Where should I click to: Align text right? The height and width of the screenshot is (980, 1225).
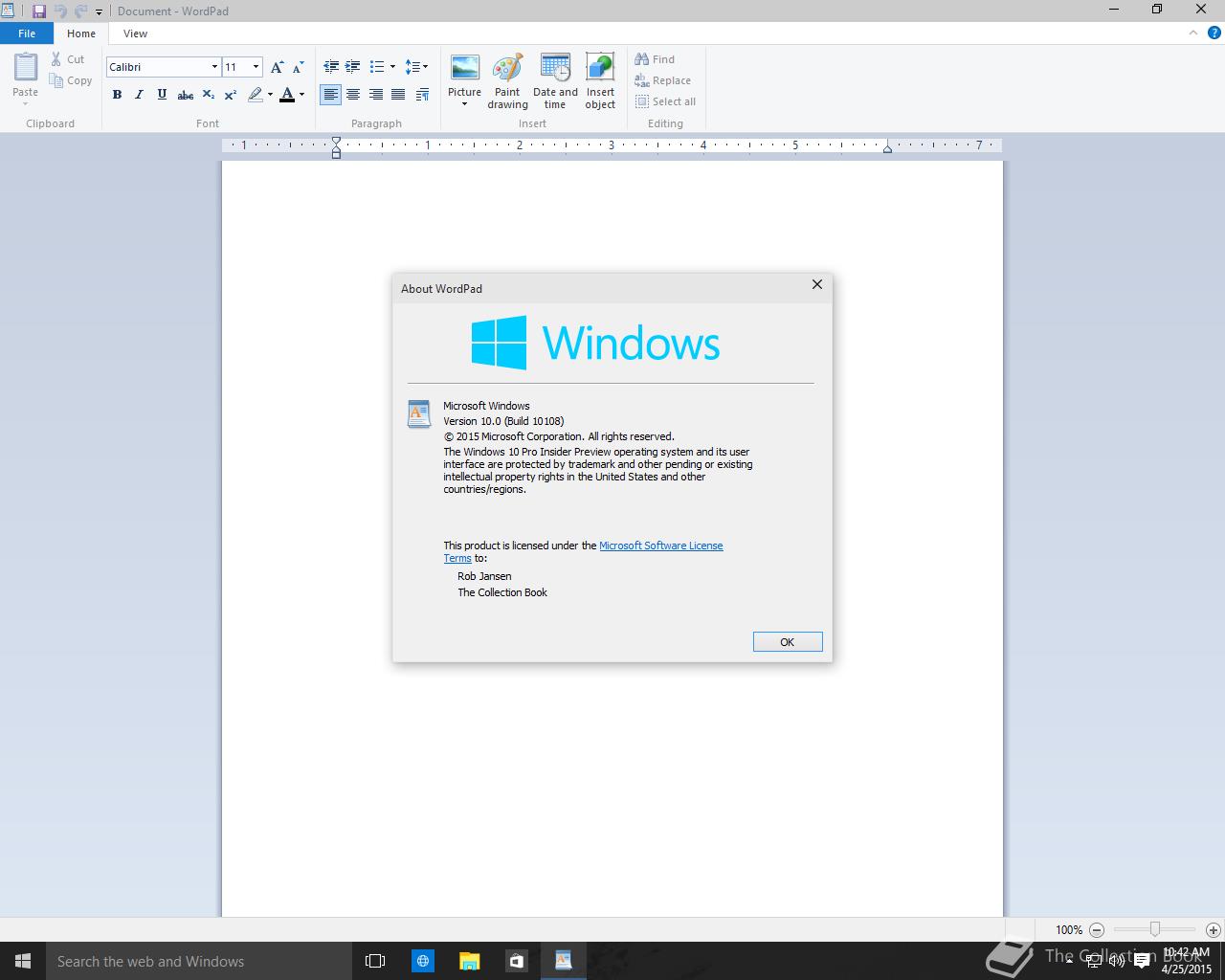click(x=375, y=95)
